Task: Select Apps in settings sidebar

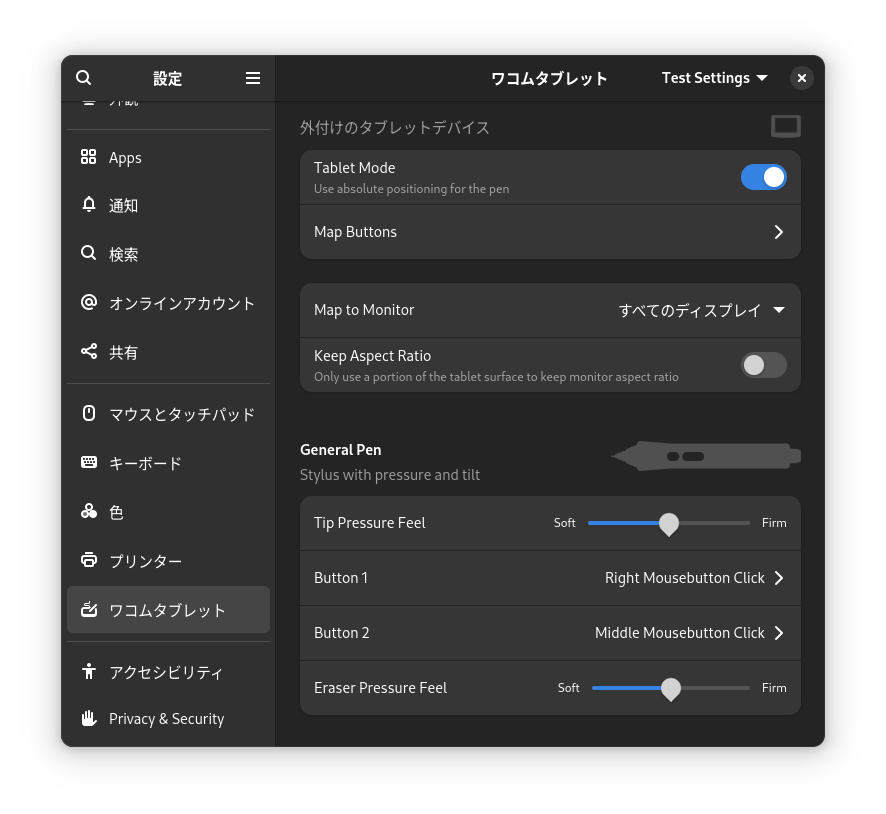Action: click(168, 157)
